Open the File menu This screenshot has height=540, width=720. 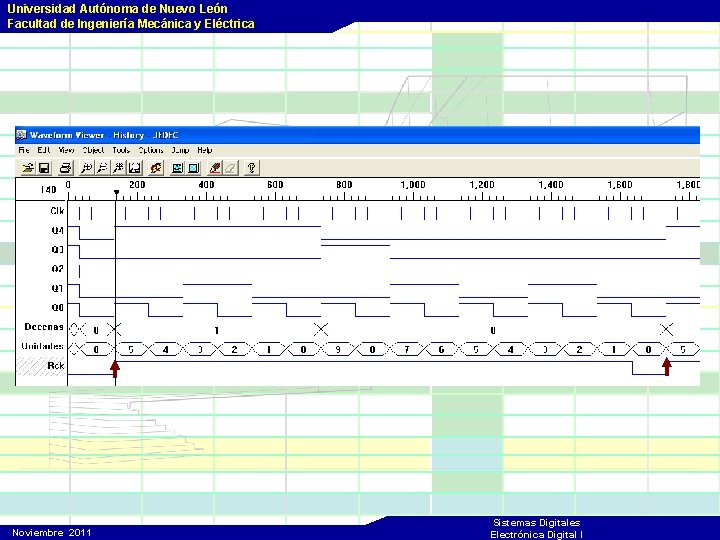point(24,150)
